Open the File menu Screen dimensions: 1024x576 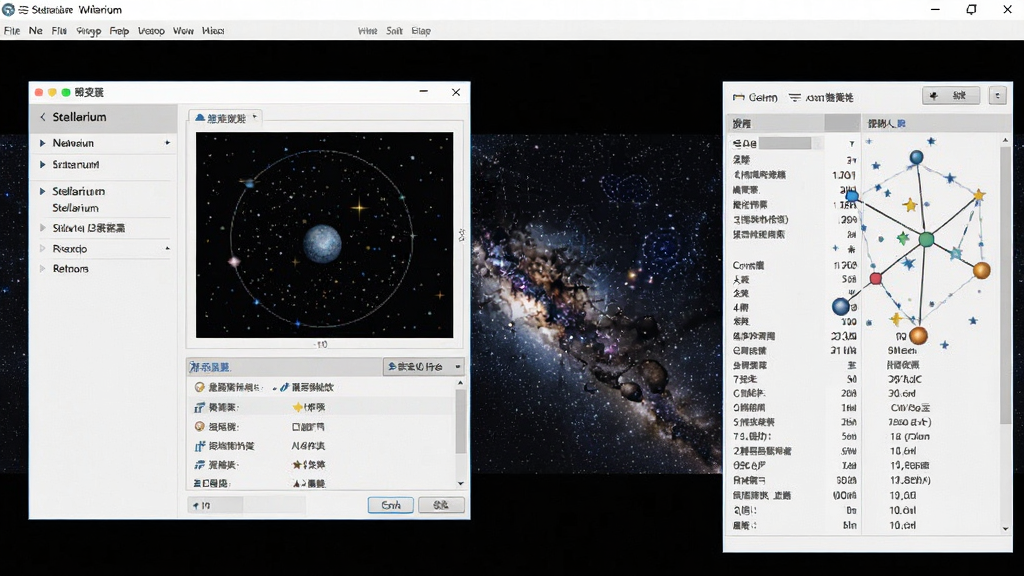point(12,31)
